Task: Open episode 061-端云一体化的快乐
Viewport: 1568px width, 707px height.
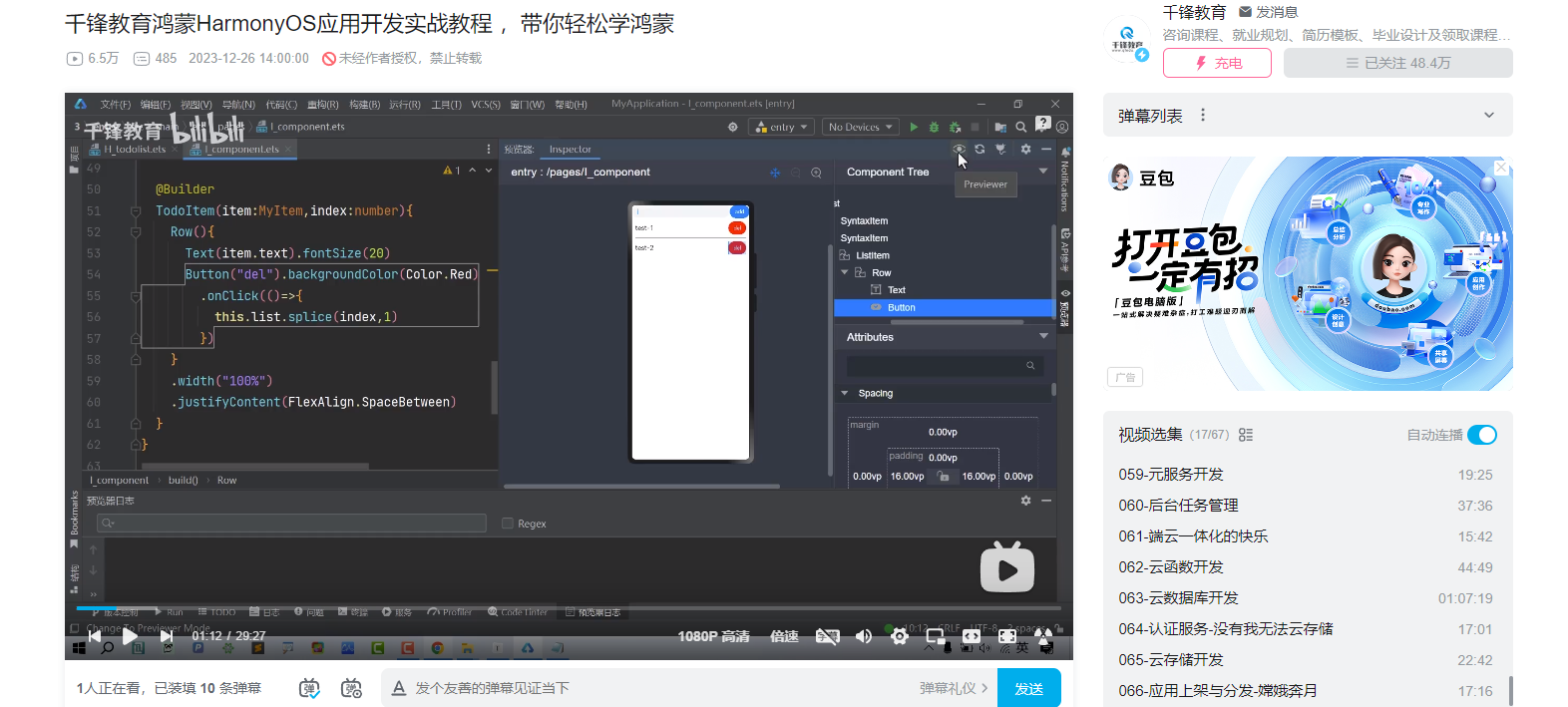Action: tap(1306, 536)
